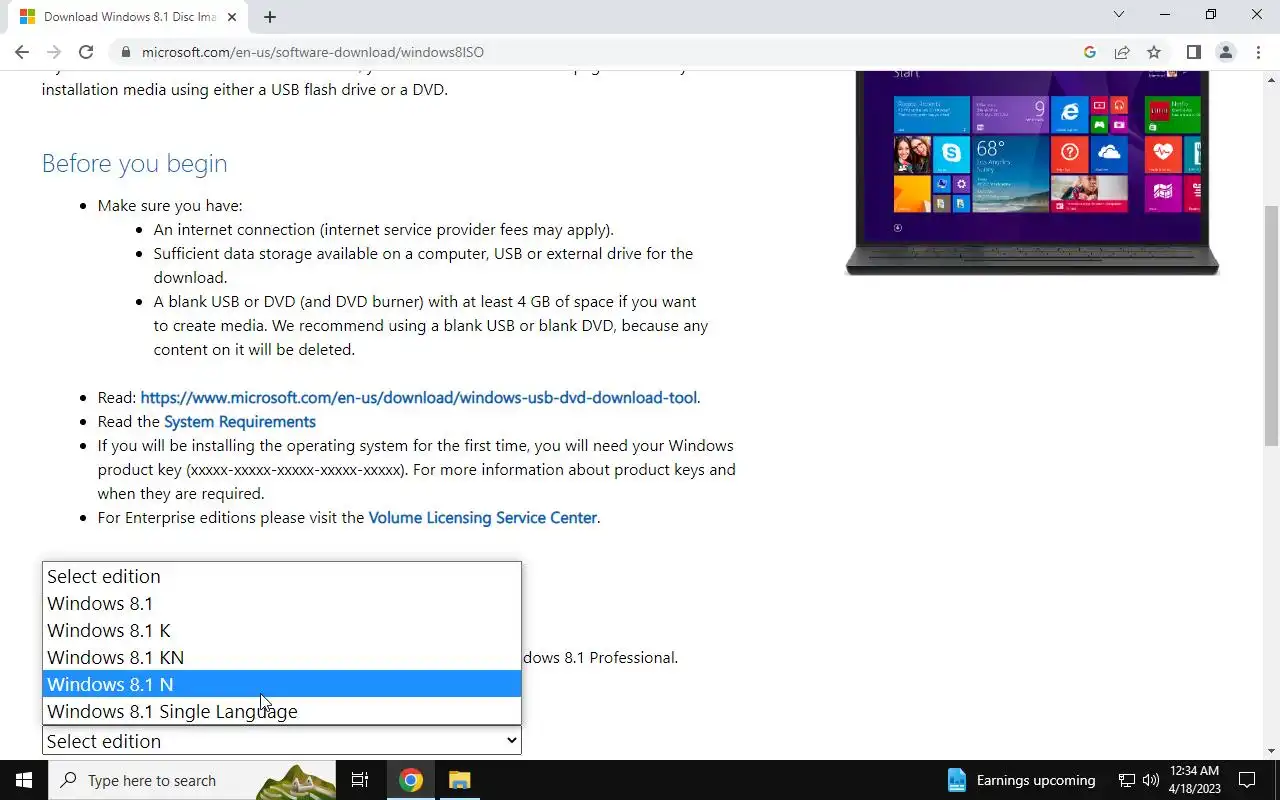
Task: Go forward in browser history
Action: click(54, 52)
